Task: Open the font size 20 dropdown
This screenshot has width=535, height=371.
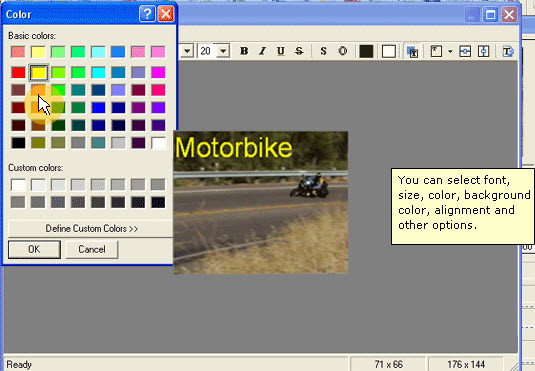Action: [x=223, y=51]
